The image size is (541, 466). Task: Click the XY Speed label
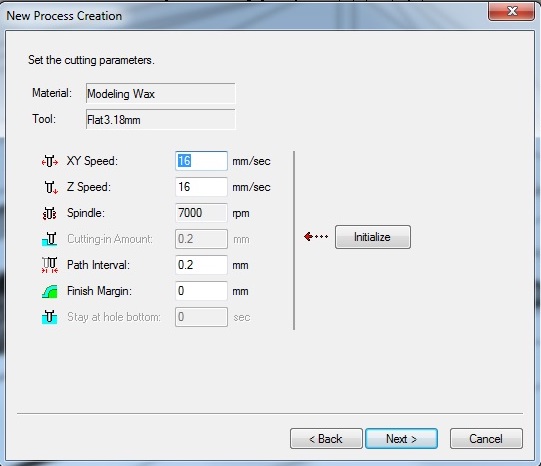(x=92, y=161)
